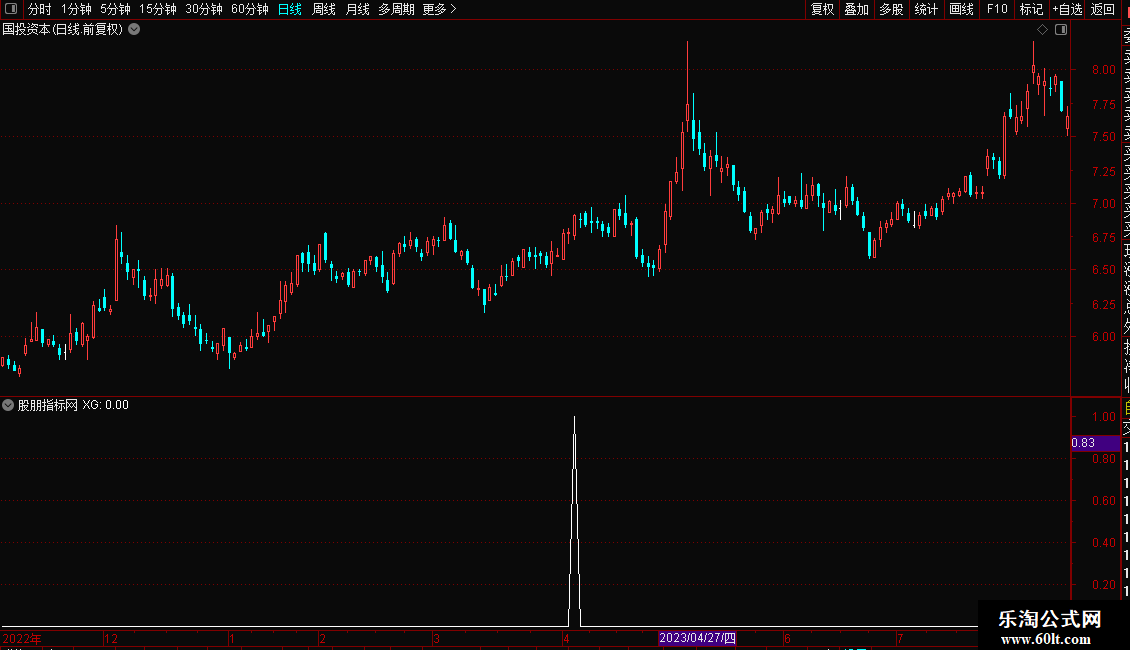Select the 日线 daily period
This screenshot has width=1130, height=650.
290,9
